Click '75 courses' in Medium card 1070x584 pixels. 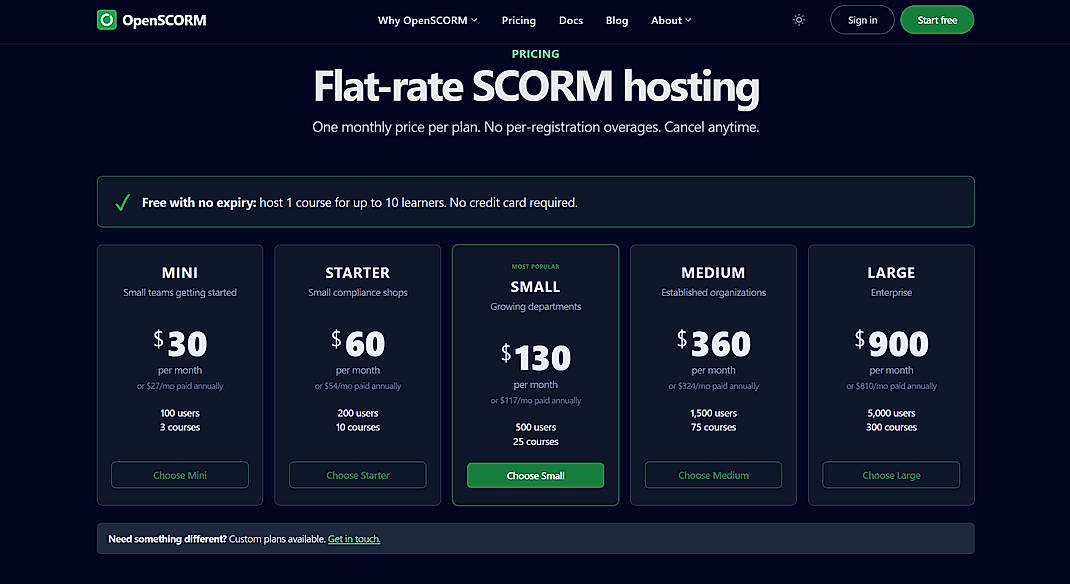713,428
